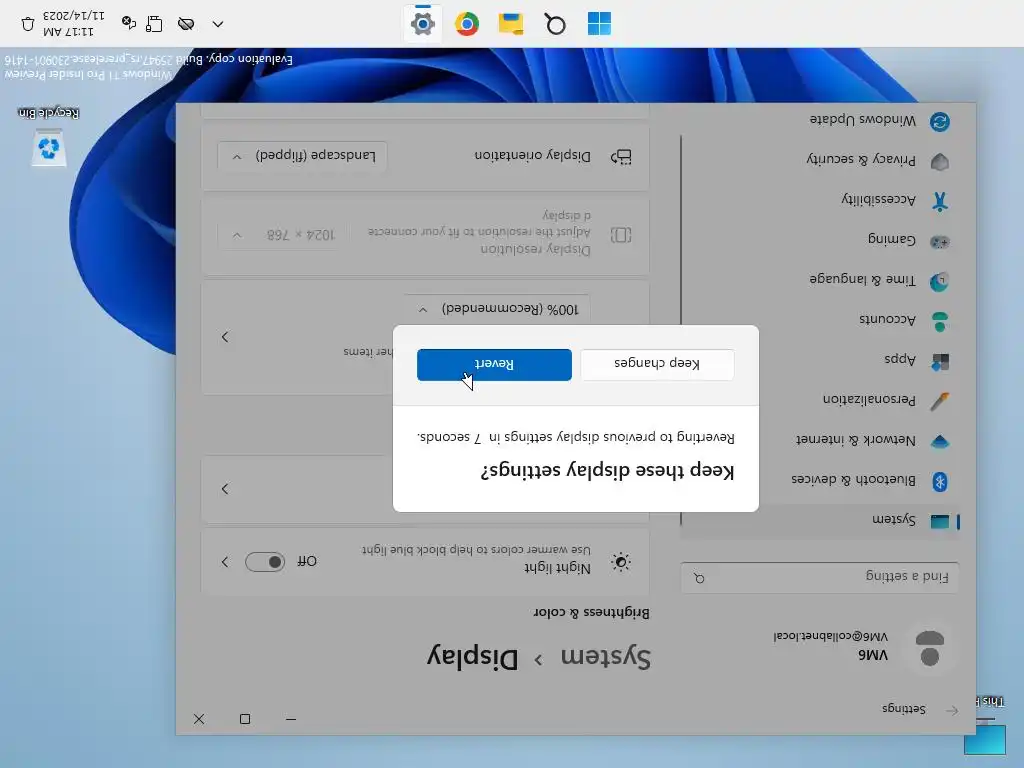Image resolution: width=1024 pixels, height=768 pixels.
Task: Expand the scale row chevron
Action: coord(225,337)
